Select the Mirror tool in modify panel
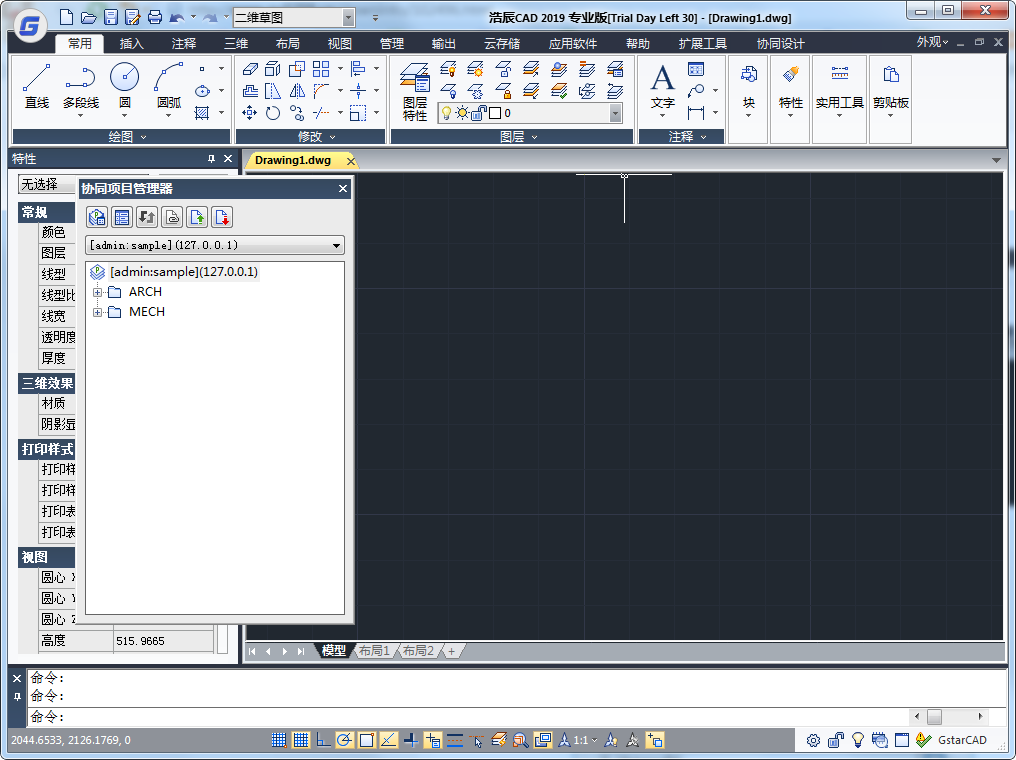 pos(297,91)
